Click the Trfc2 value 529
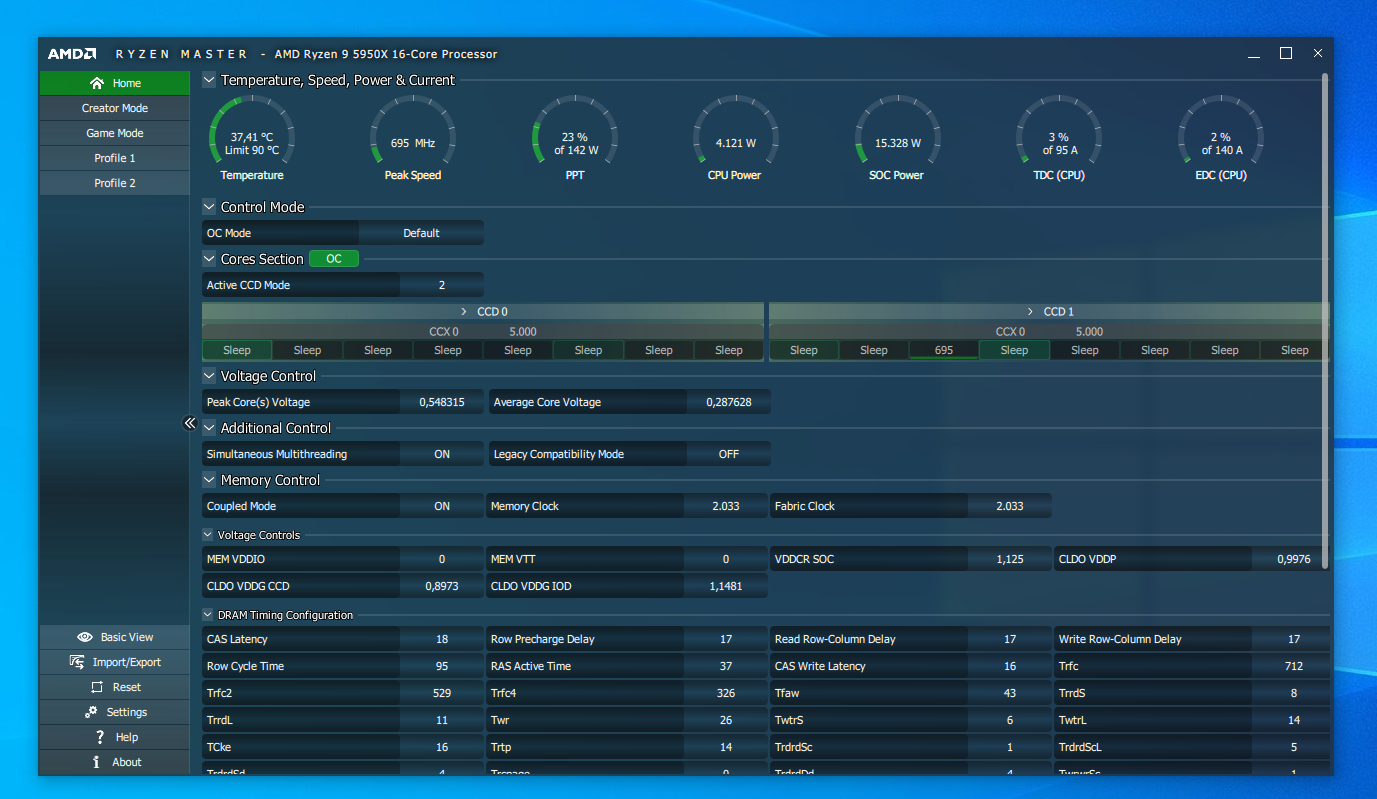 pyautogui.click(x=442, y=693)
